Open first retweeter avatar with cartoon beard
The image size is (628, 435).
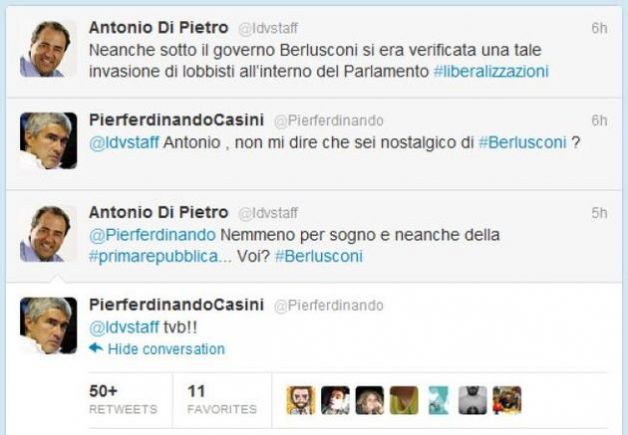tap(301, 400)
